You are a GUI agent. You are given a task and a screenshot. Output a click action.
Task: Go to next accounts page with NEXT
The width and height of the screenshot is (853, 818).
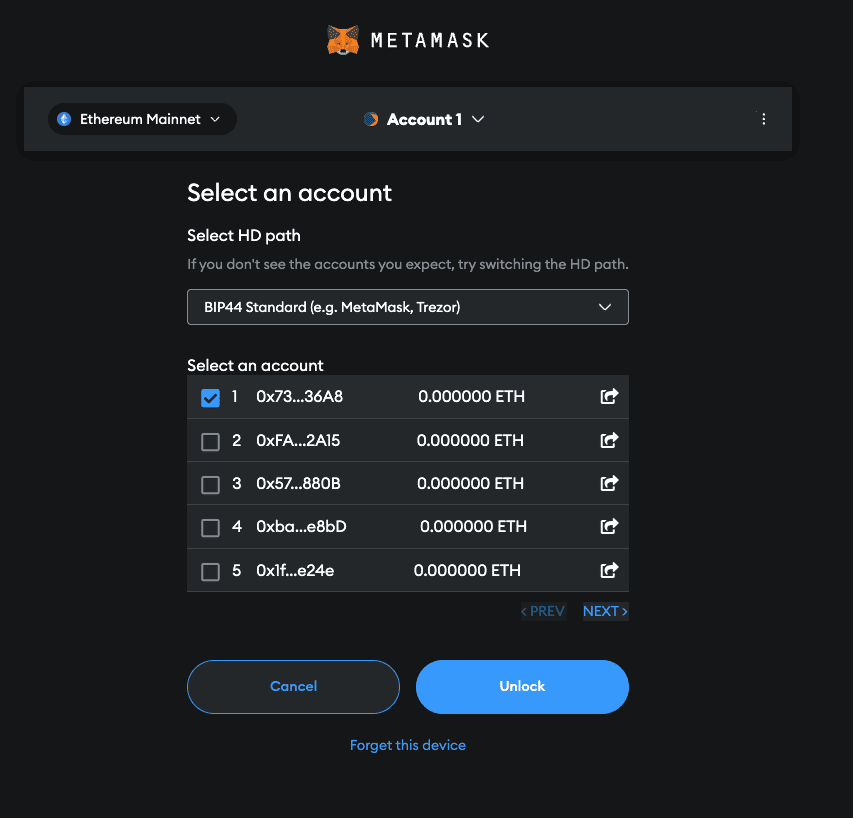pyautogui.click(x=605, y=611)
